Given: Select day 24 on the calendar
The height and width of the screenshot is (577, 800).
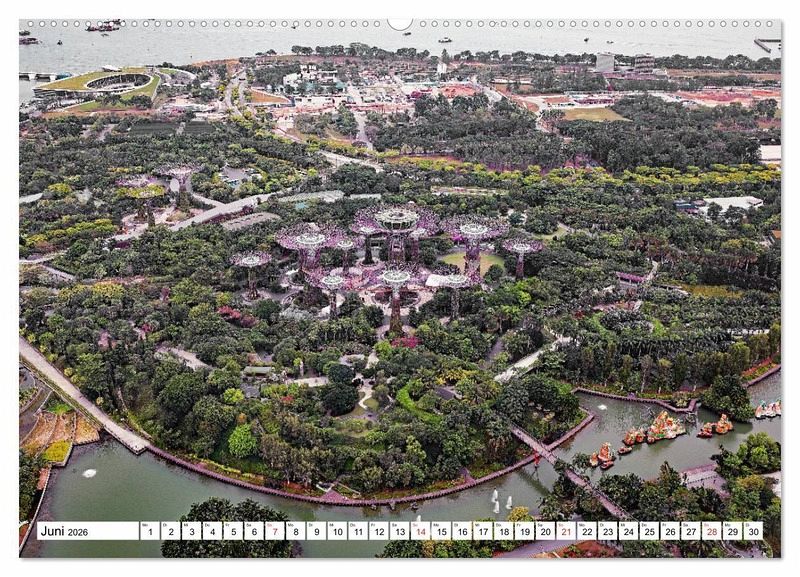Looking at the screenshot, I should pyautogui.click(x=628, y=532).
